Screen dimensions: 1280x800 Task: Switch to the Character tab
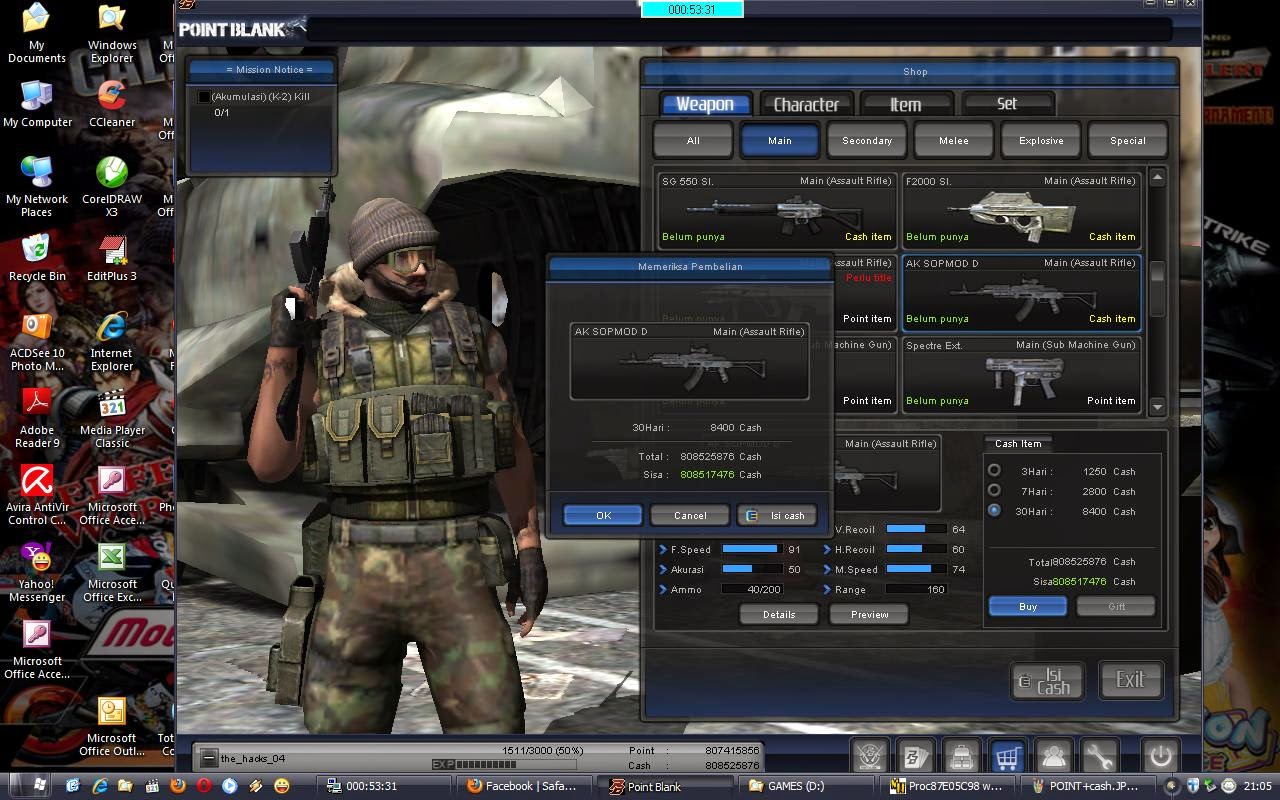[x=806, y=104]
